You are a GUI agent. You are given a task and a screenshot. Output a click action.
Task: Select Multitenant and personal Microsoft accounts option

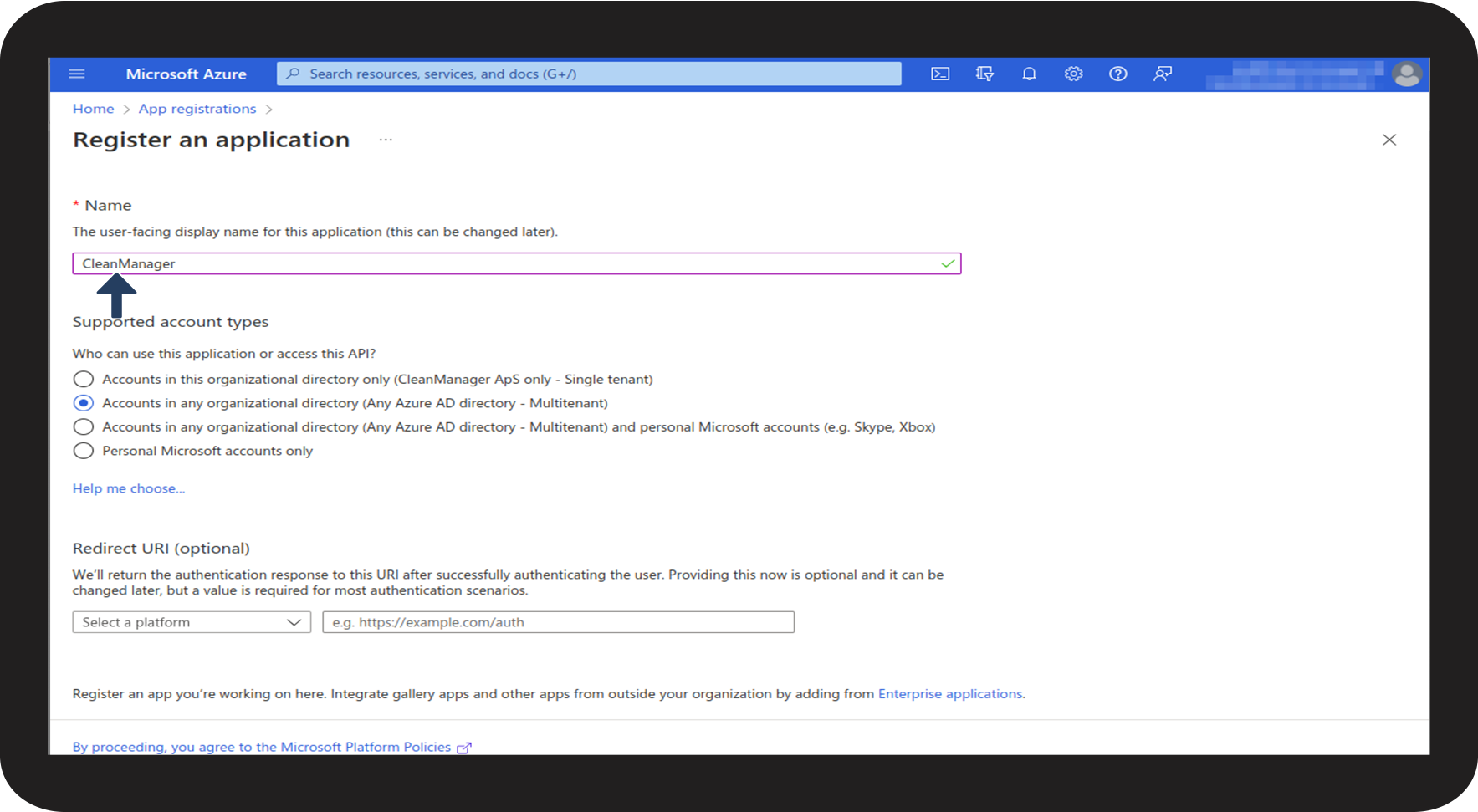pos(84,427)
